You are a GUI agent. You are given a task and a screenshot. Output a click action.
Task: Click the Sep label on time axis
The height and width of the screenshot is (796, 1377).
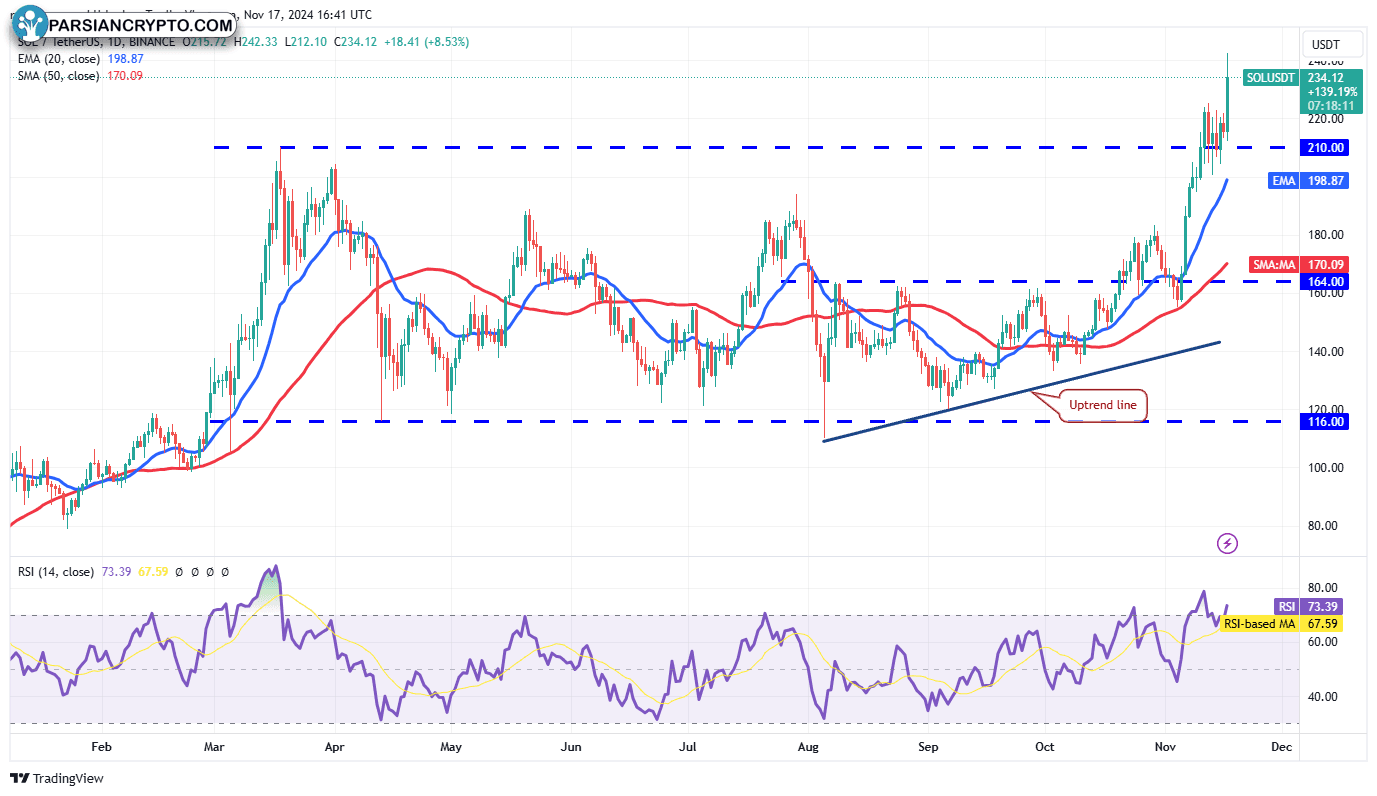[928, 747]
